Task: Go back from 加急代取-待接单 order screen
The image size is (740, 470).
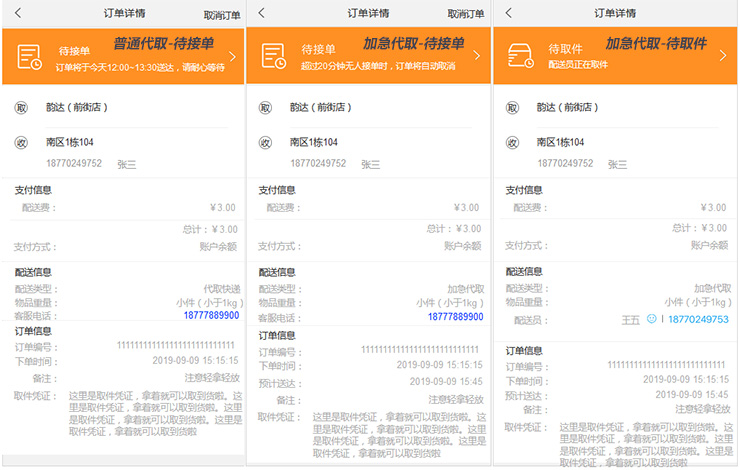Action: [x=262, y=13]
